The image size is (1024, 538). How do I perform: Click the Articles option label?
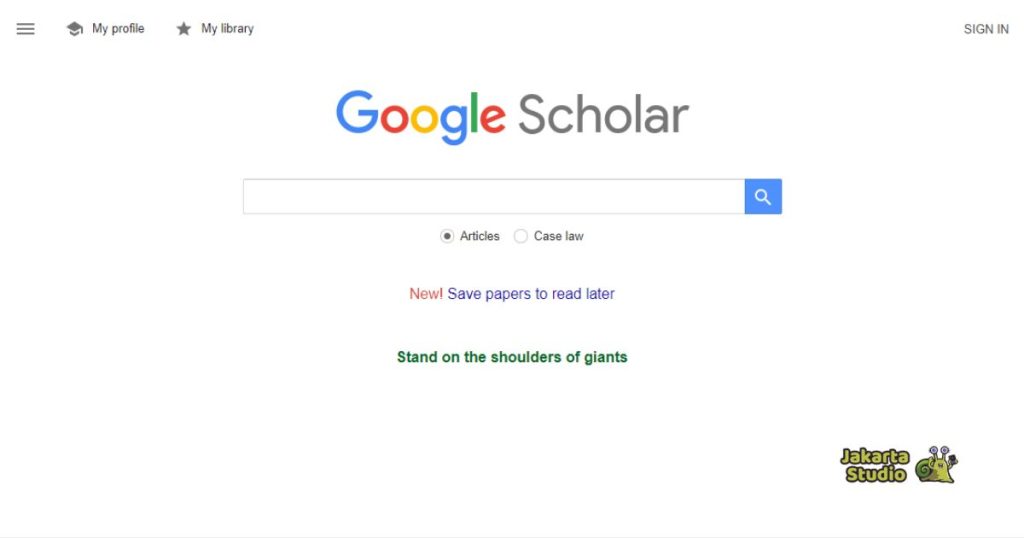[480, 236]
